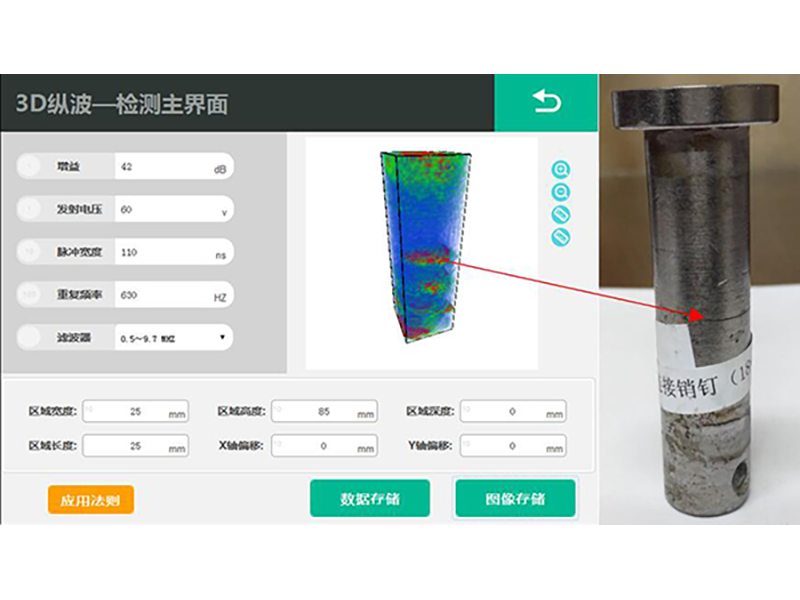The height and width of the screenshot is (600, 800).
Task: Click the bottom round tool icon beside the 3D view
Action: pyautogui.click(x=561, y=236)
